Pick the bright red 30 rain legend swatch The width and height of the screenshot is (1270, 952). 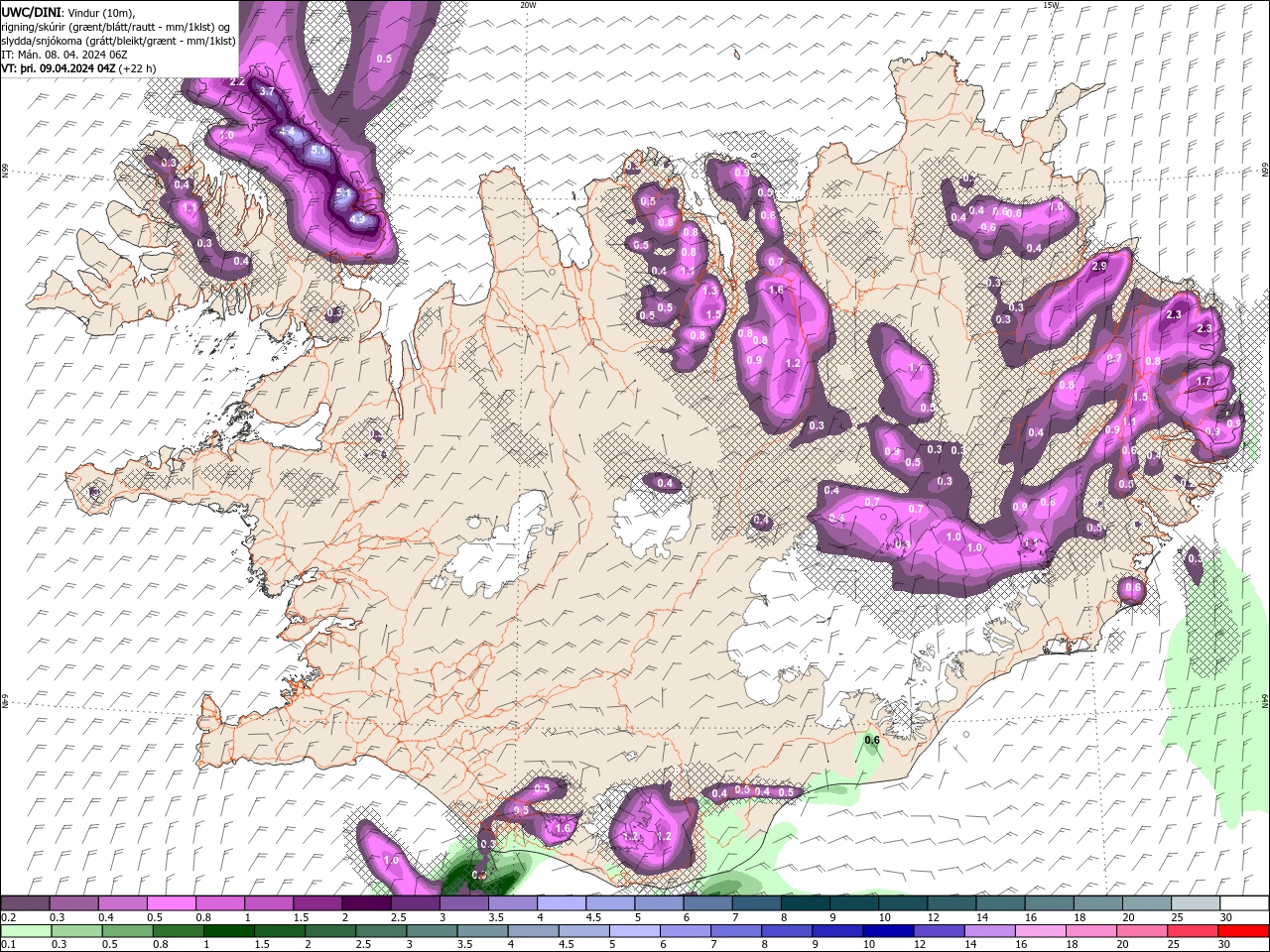1243,931
